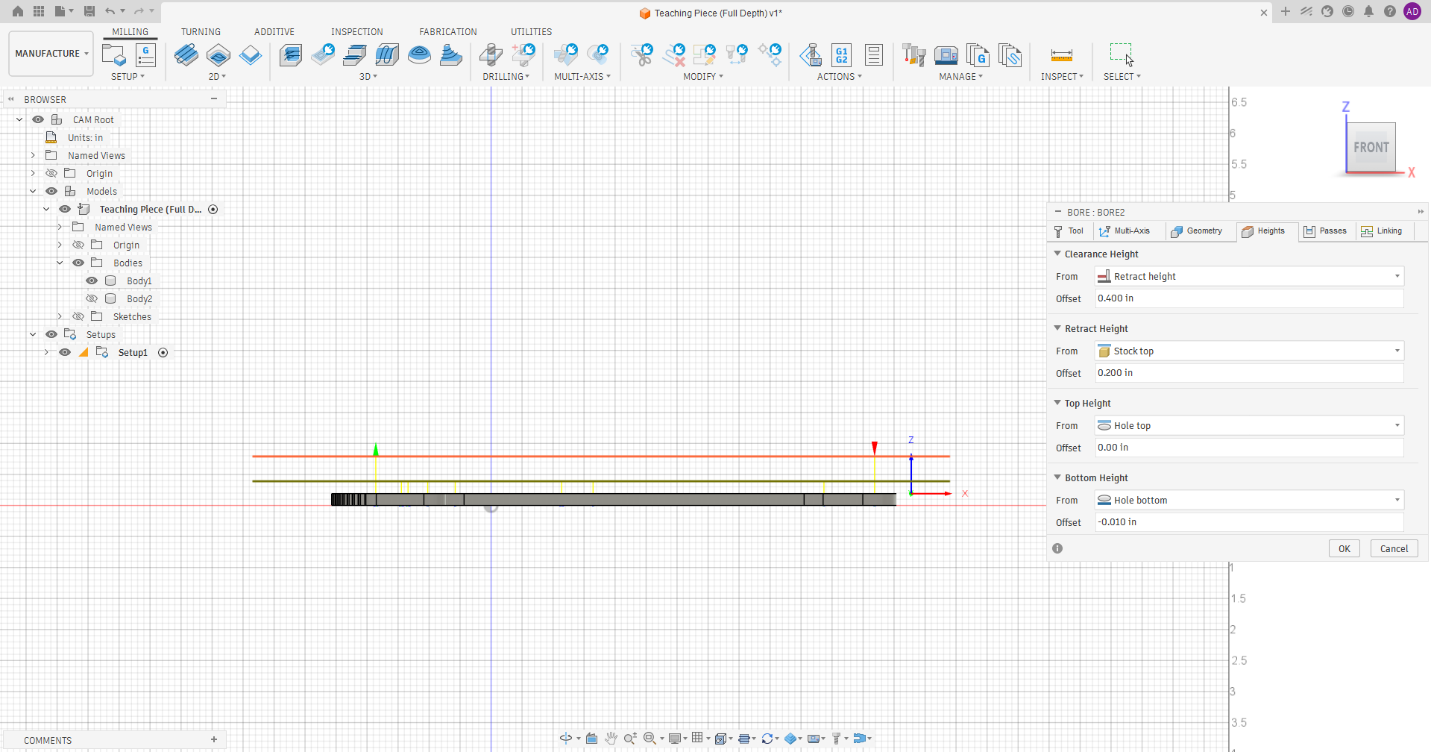The image size is (1431, 752).
Task: Open the Tool tab in Bore dialog
Action: pyautogui.click(x=1069, y=231)
